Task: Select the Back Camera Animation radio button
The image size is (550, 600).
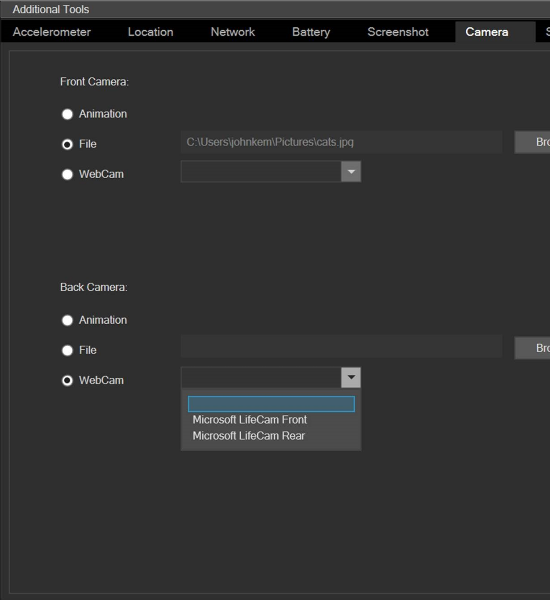Action: (67, 320)
